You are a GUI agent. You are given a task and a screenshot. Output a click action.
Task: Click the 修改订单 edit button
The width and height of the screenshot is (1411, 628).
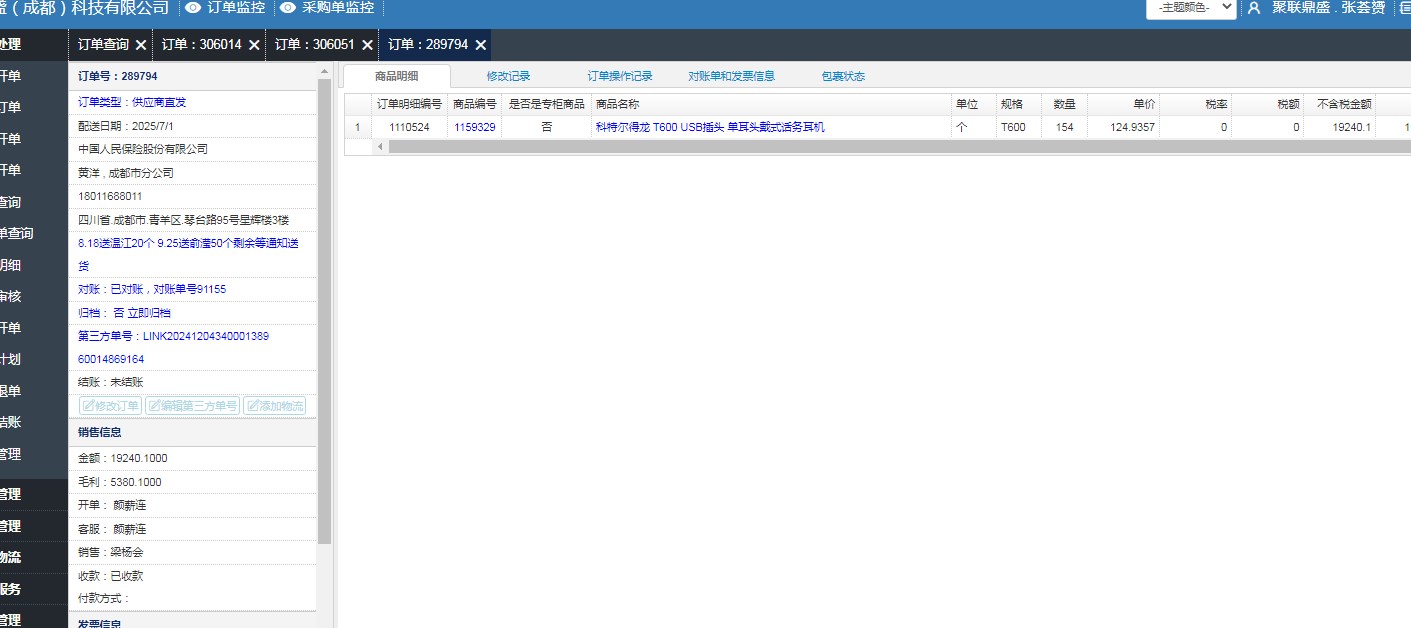click(111, 406)
